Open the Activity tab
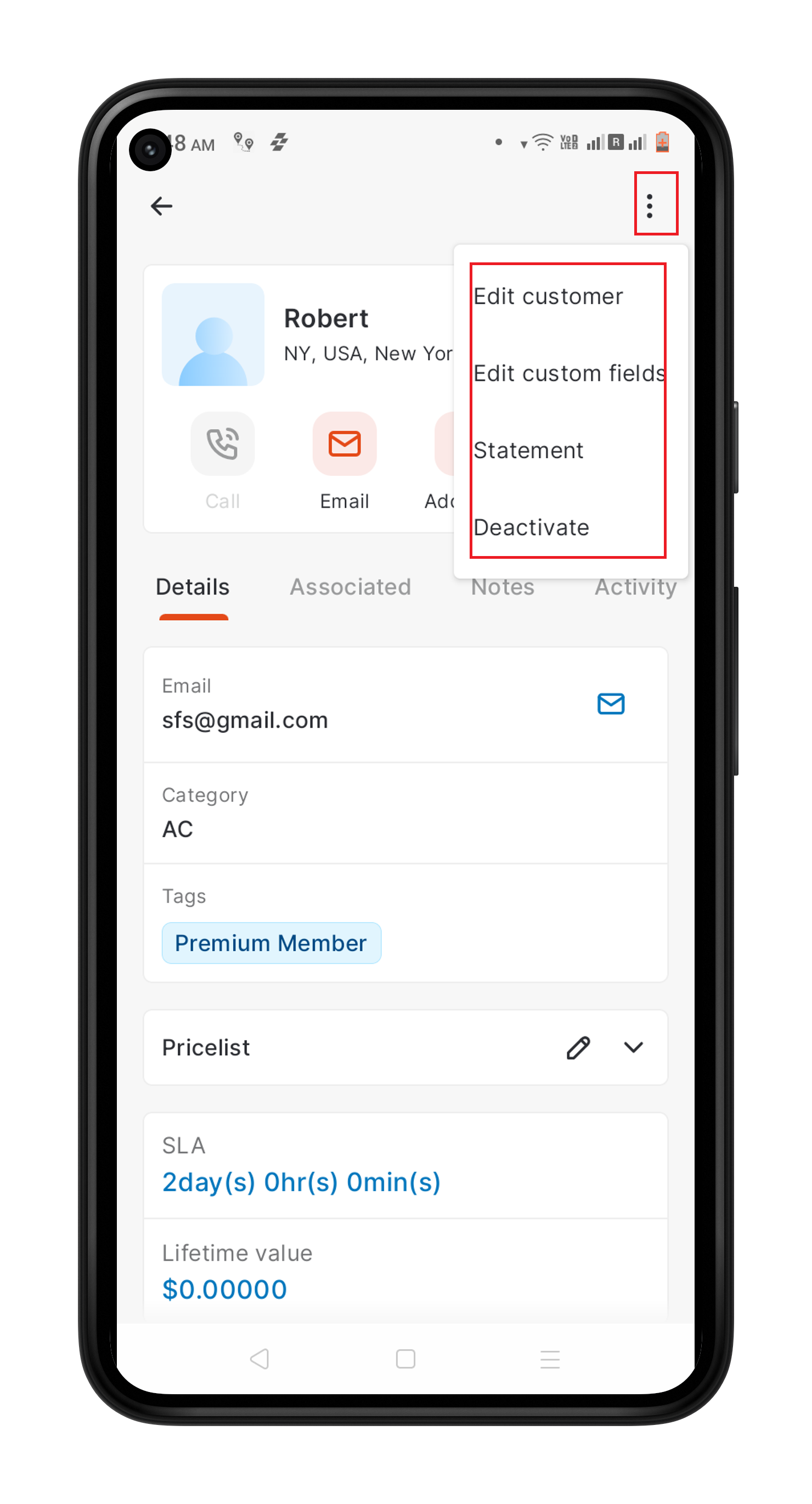 tap(635, 587)
